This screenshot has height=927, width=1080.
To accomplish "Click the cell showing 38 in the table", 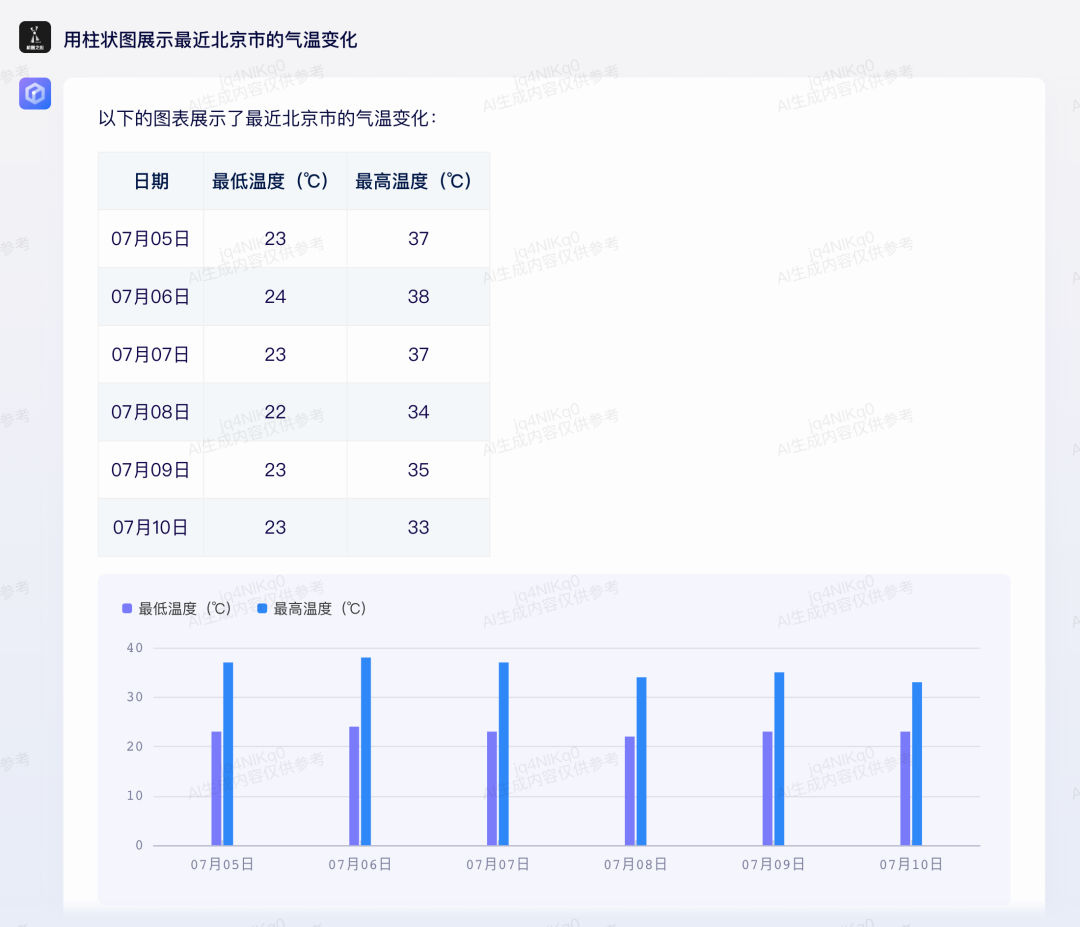I will (418, 297).
